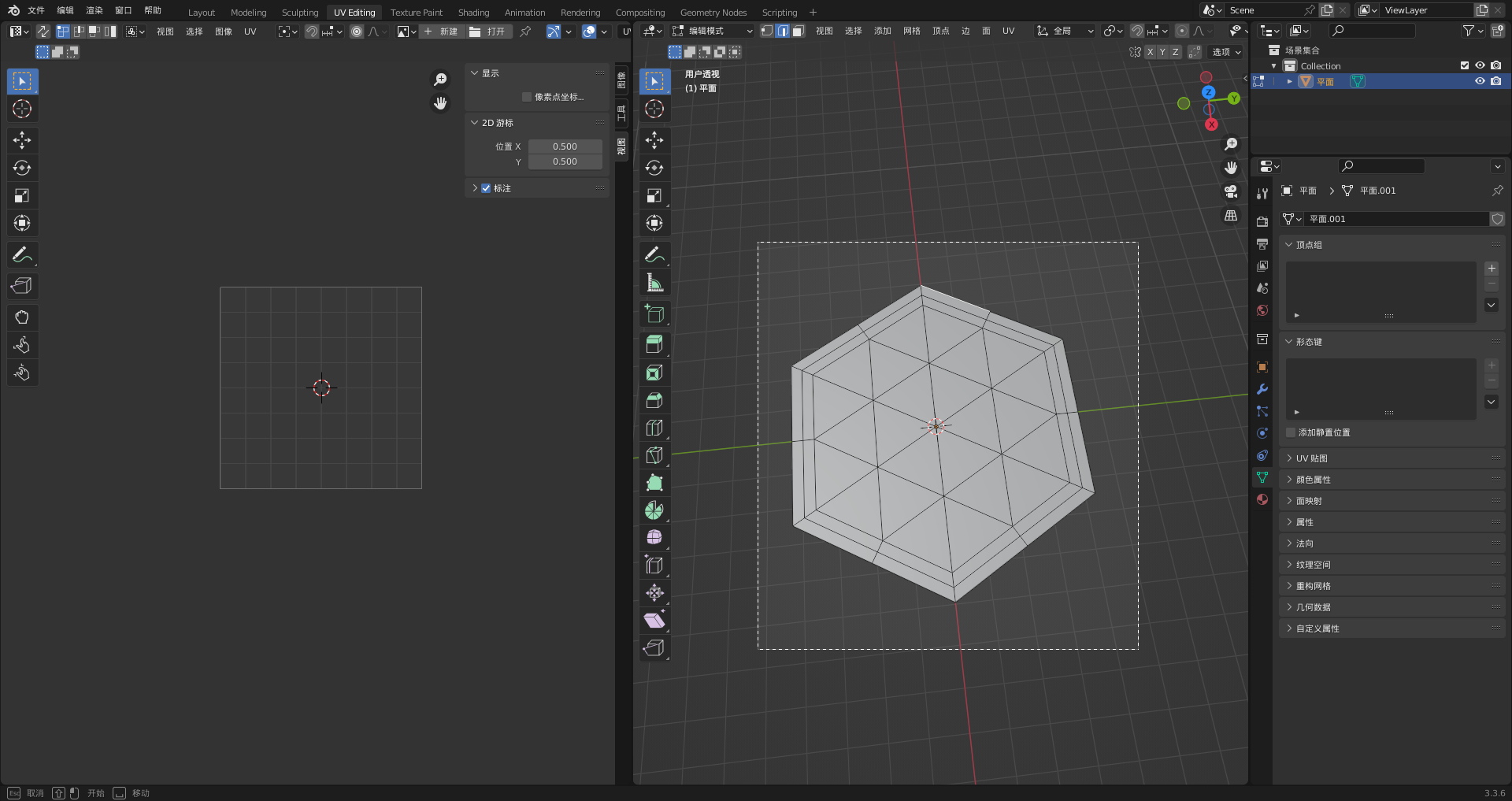The image size is (1512, 801).
Task: Select the Loop Cut tool
Action: pos(654,428)
